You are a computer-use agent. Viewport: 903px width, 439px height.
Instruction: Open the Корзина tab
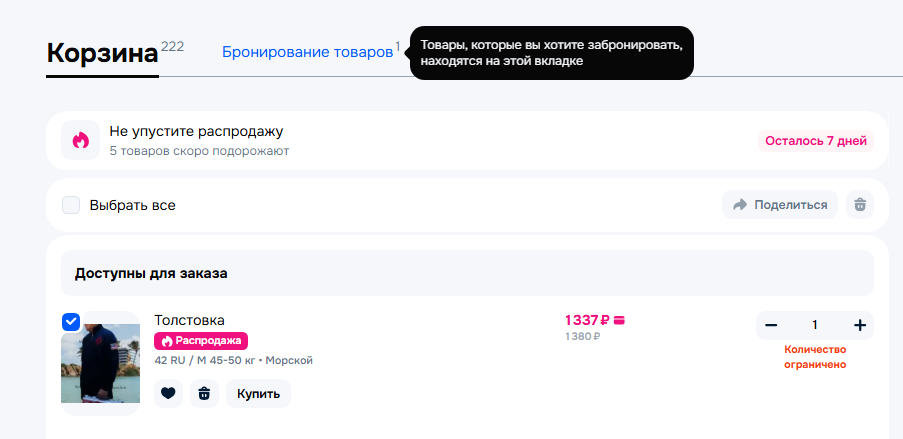102,53
